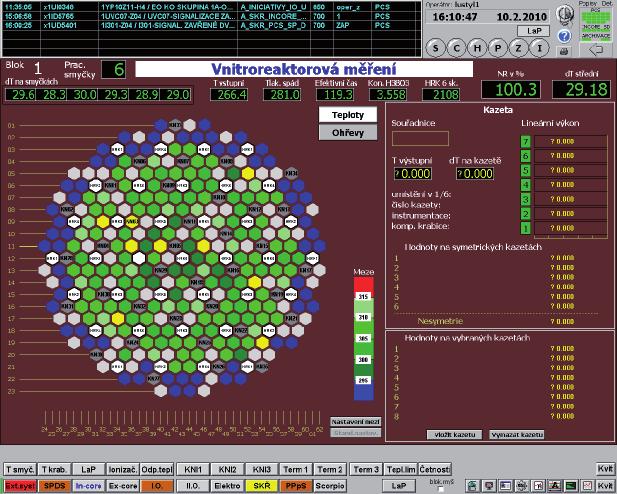Viewport: 617px width, 494px height.
Task: Select the yellow cassette on row 19
Action: pyautogui.click(x=262, y=342)
